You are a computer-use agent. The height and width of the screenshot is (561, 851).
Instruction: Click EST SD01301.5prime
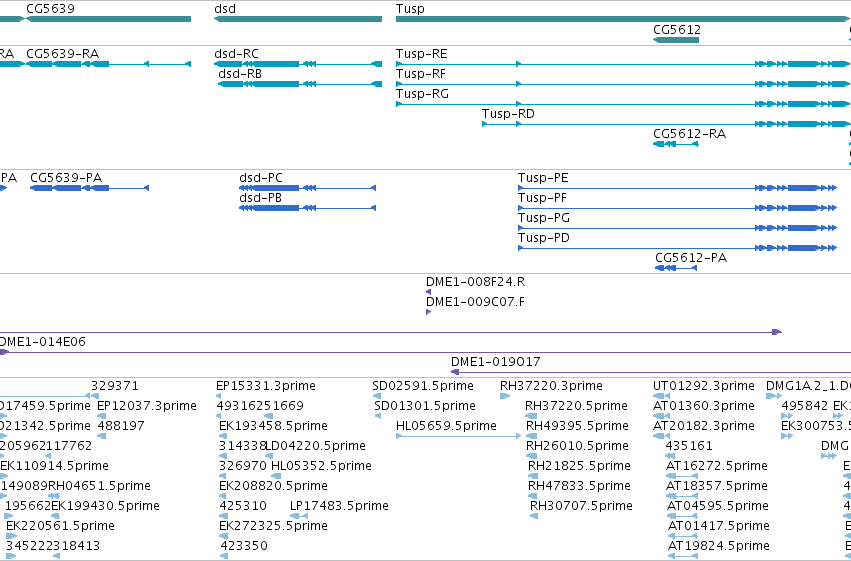[425, 406]
